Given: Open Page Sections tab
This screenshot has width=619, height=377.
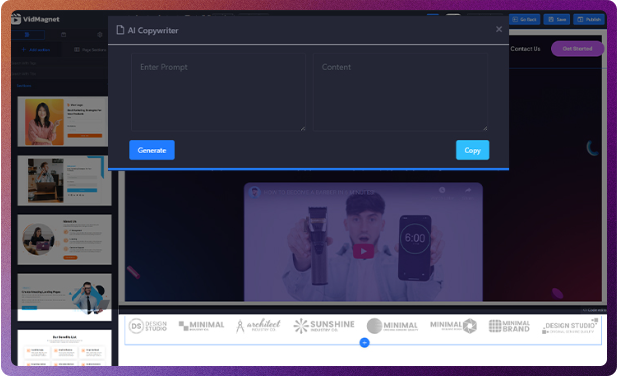Looking at the screenshot, I should pyautogui.click(x=90, y=50).
